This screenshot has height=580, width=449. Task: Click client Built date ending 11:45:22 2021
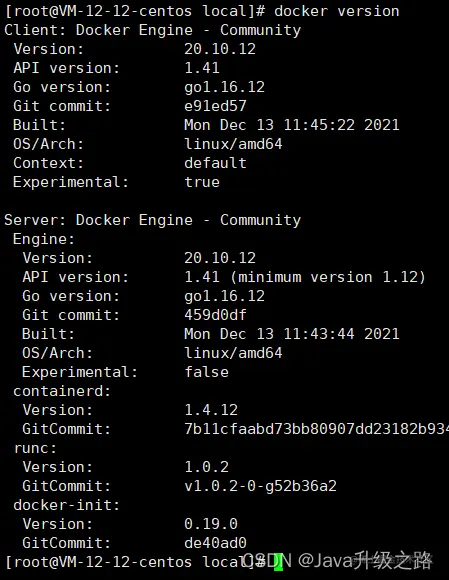pos(292,125)
